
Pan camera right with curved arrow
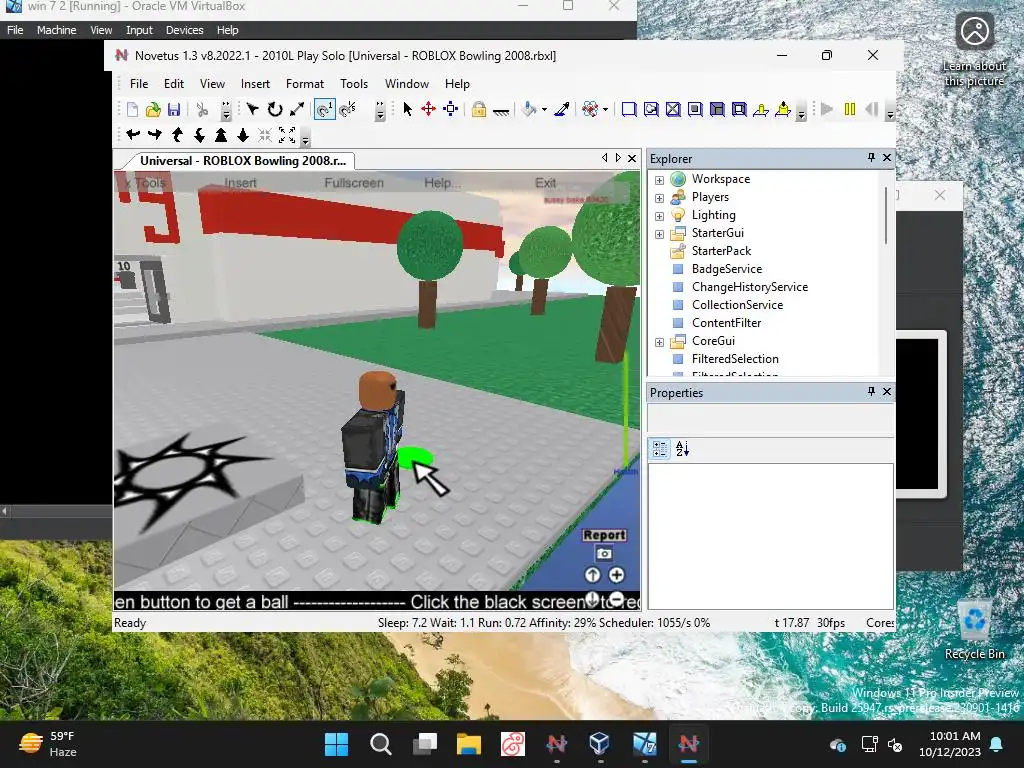coord(155,135)
